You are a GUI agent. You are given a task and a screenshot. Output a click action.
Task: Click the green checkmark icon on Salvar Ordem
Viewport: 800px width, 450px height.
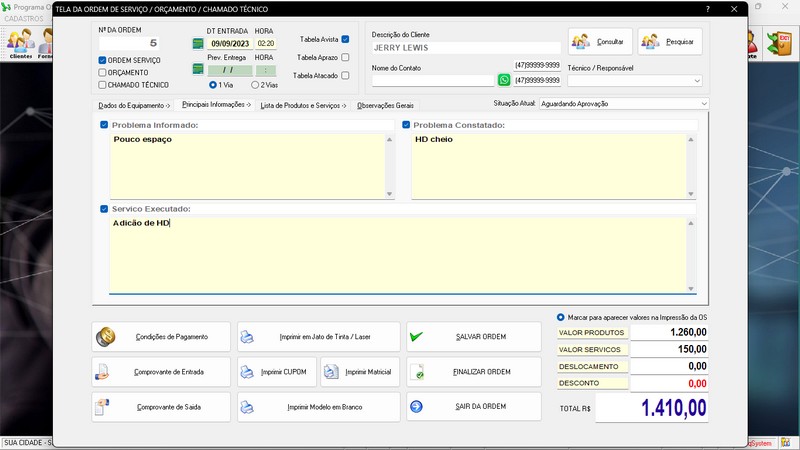[x=416, y=336]
